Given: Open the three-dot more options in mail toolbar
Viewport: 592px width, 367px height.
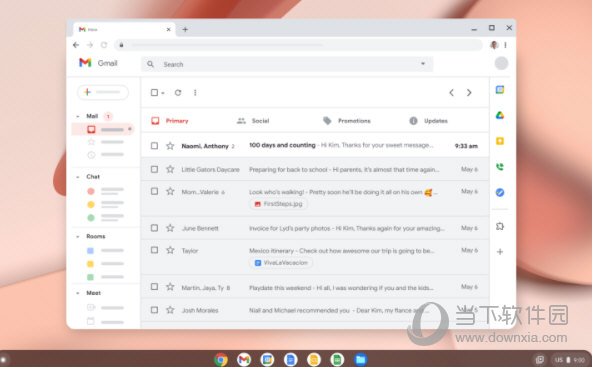Looking at the screenshot, I should [195, 93].
